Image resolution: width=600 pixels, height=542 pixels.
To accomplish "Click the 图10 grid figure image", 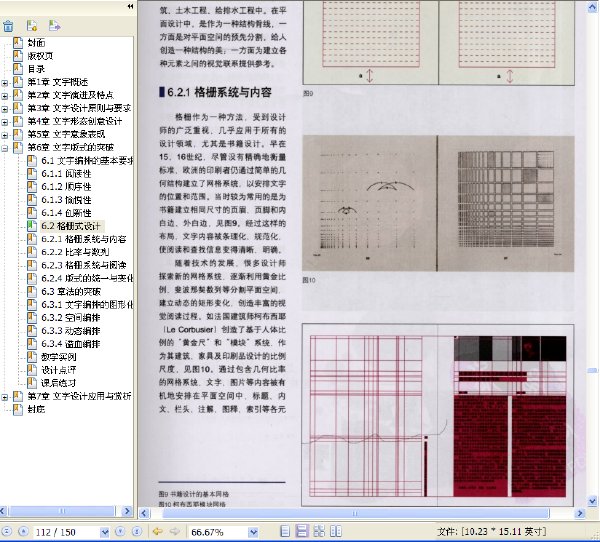I will point(438,203).
